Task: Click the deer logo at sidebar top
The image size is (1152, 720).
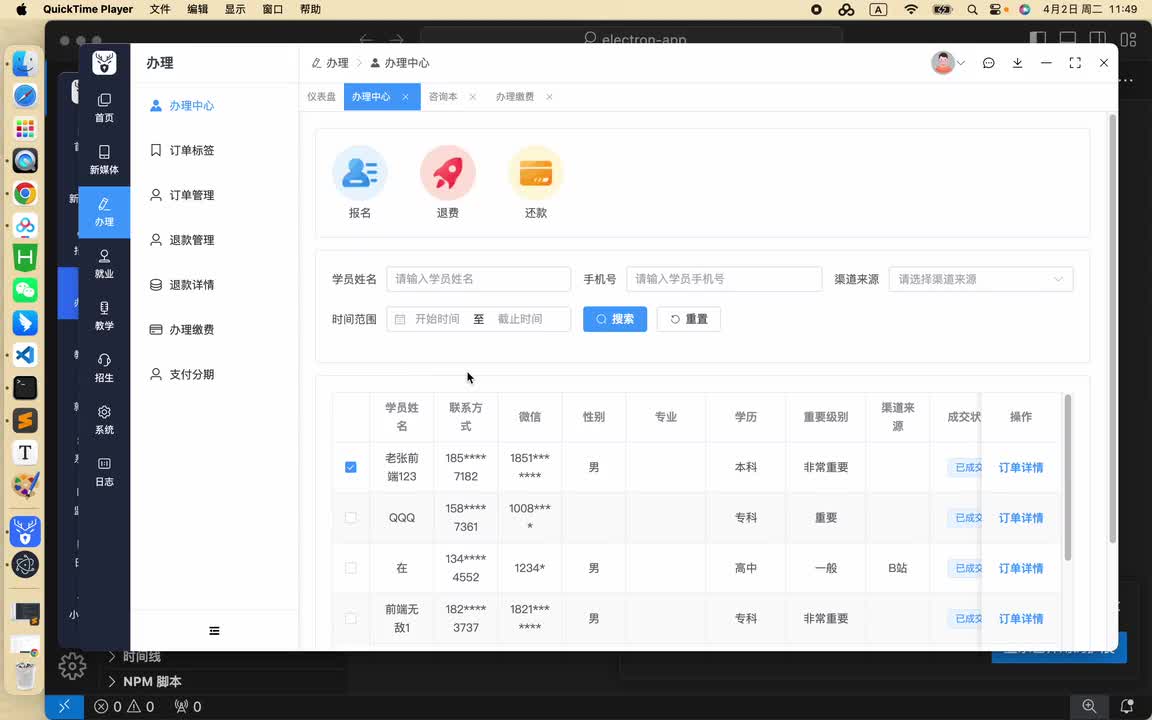Action: click(104, 63)
